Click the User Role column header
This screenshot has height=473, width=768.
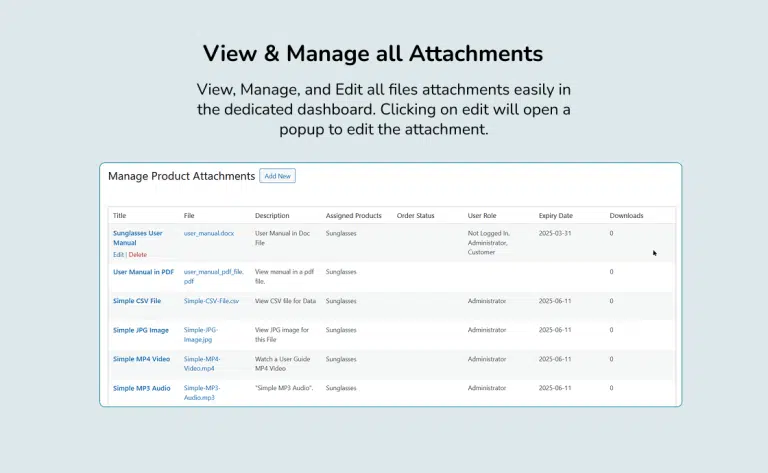[483, 215]
